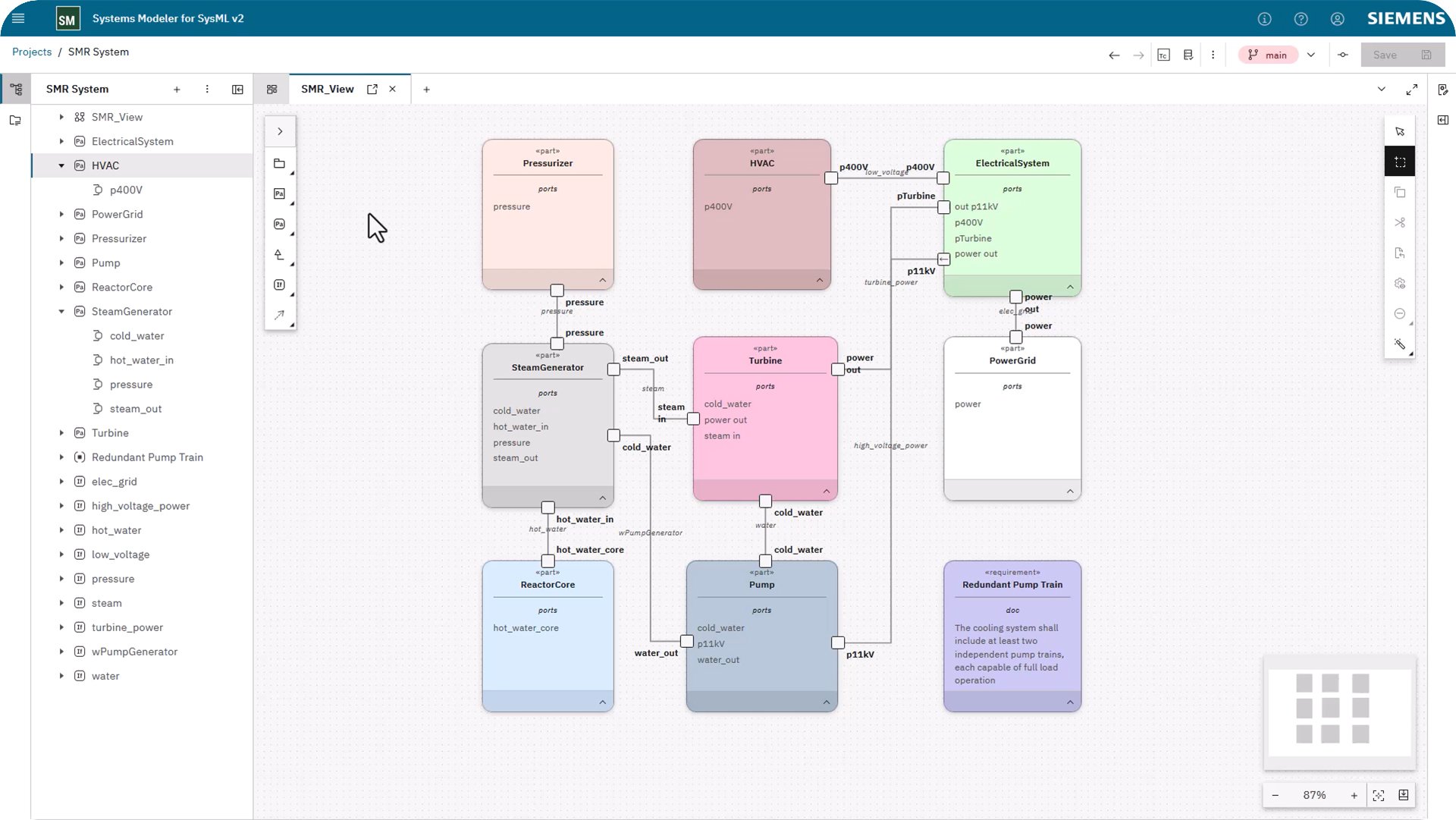Select the interface palette tool
The height and width of the screenshot is (820, 1456).
point(279,285)
